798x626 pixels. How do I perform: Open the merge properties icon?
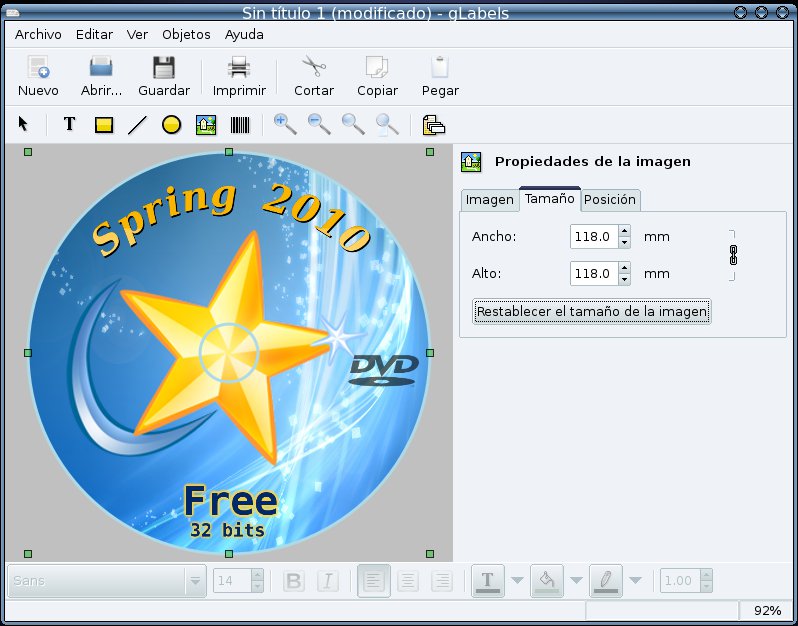click(434, 125)
